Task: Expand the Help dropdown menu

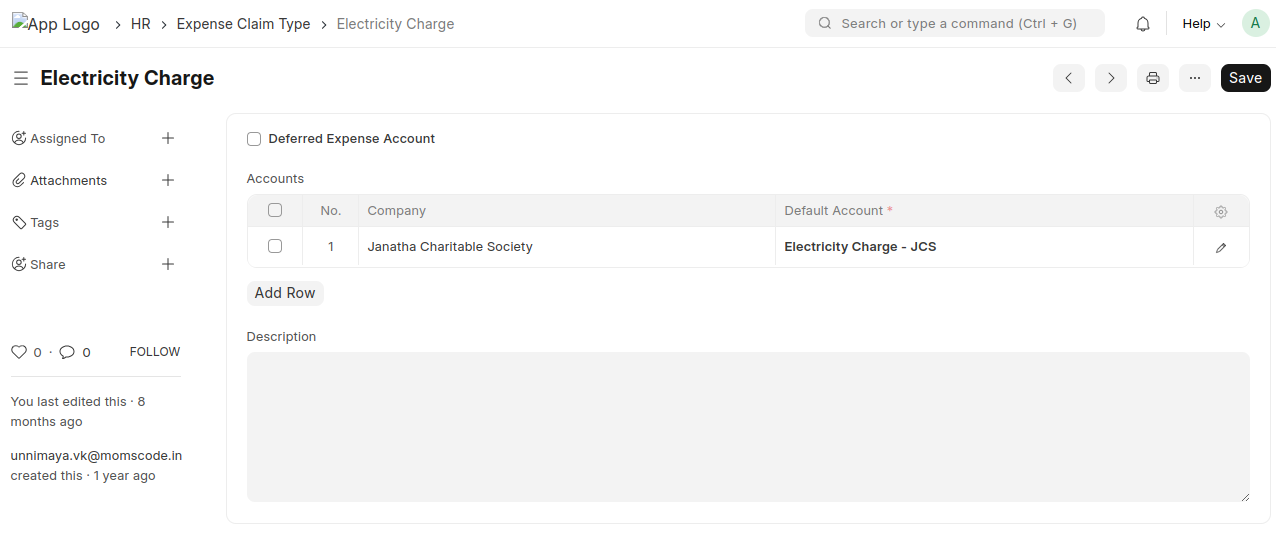Action: click(1203, 24)
